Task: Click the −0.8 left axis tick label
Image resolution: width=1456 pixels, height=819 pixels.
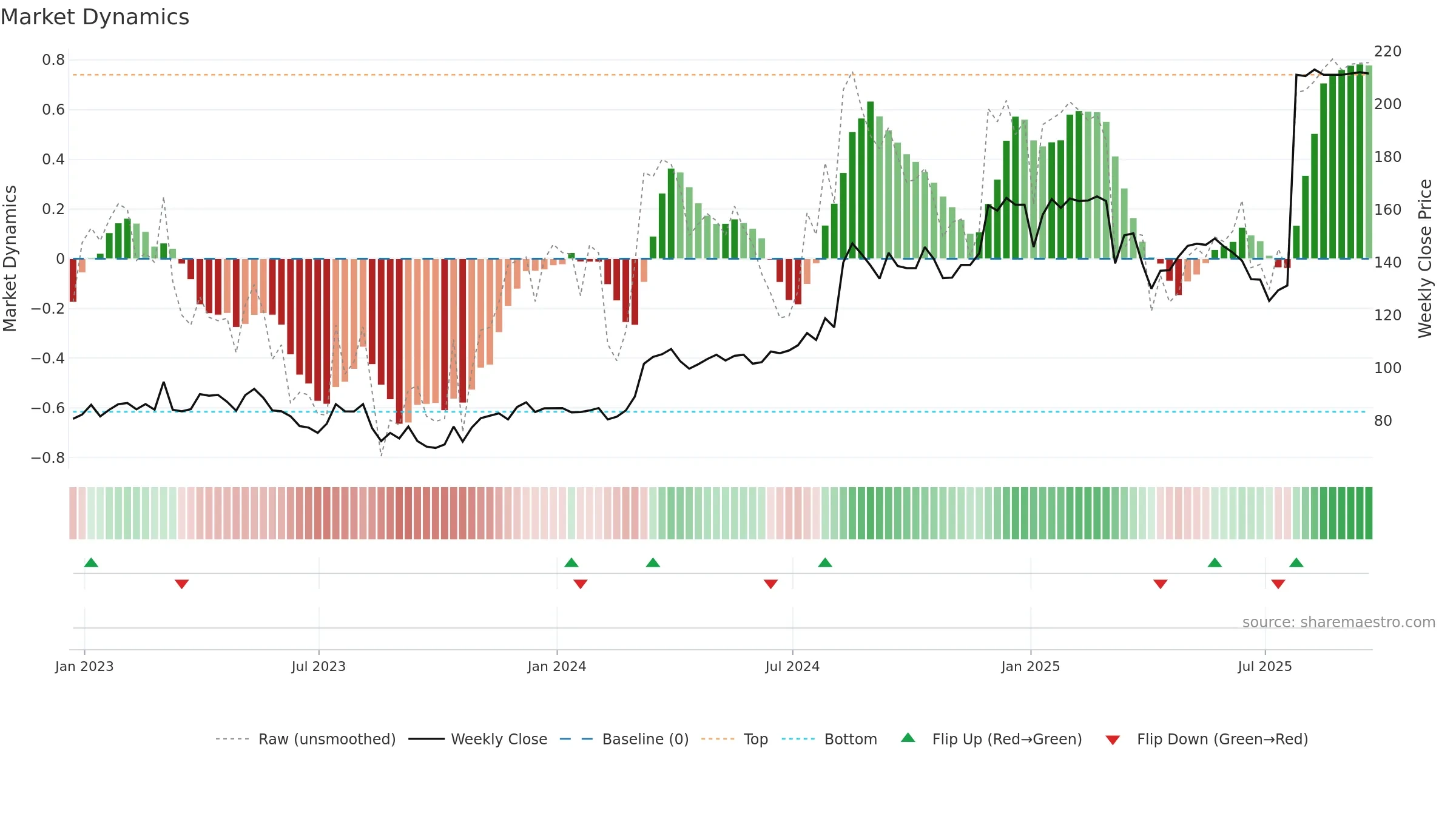Action: 48,458
